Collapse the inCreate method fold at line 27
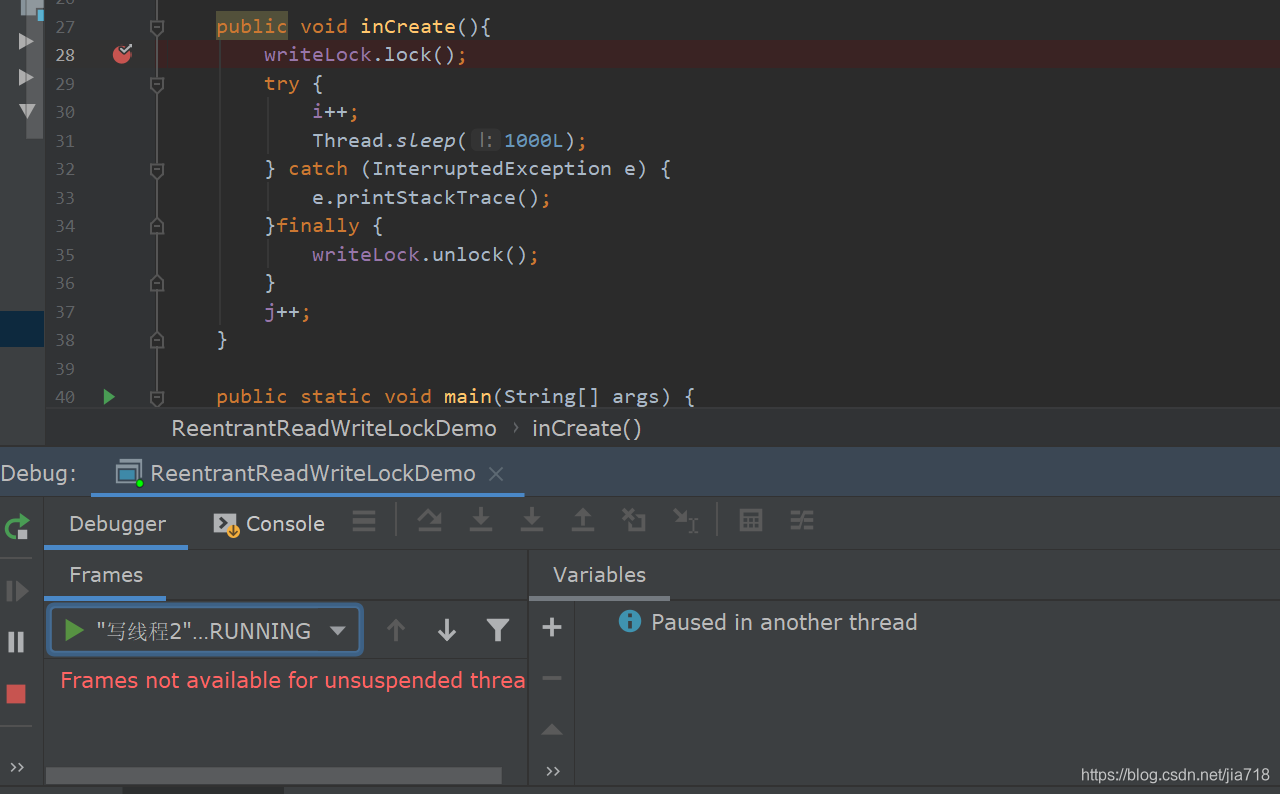The width and height of the screenshot is (1280, 794). coord(156,28)
